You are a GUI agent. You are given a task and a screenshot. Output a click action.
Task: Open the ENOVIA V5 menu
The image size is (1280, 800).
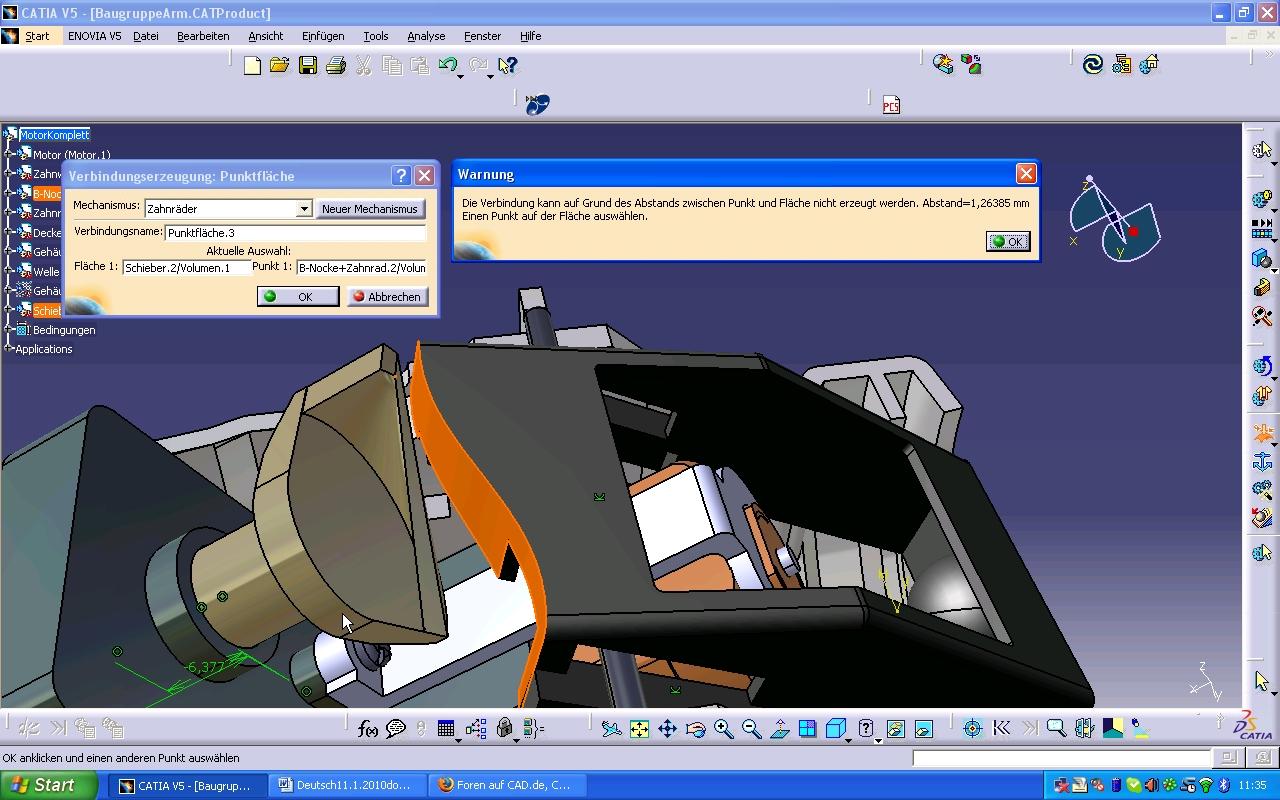coord(95,36)
